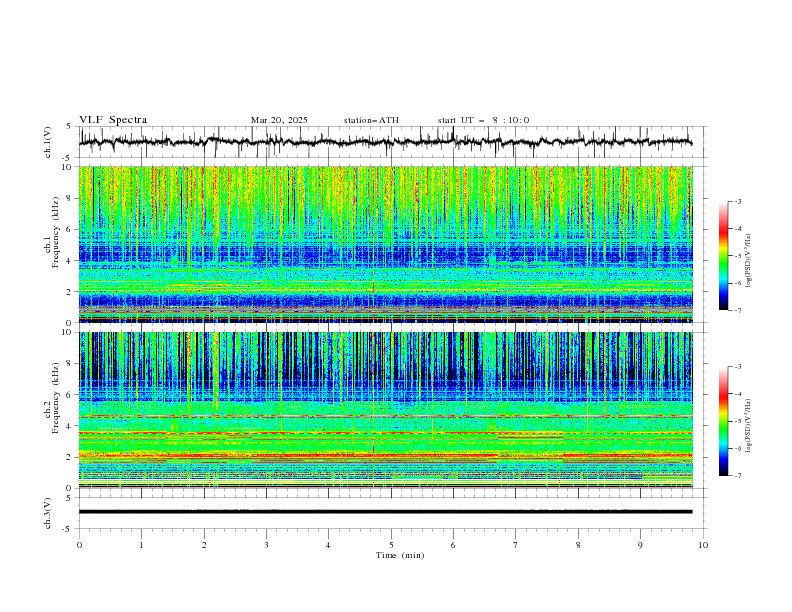Click the ch.1 spectrogram plot

click(385, 244)
